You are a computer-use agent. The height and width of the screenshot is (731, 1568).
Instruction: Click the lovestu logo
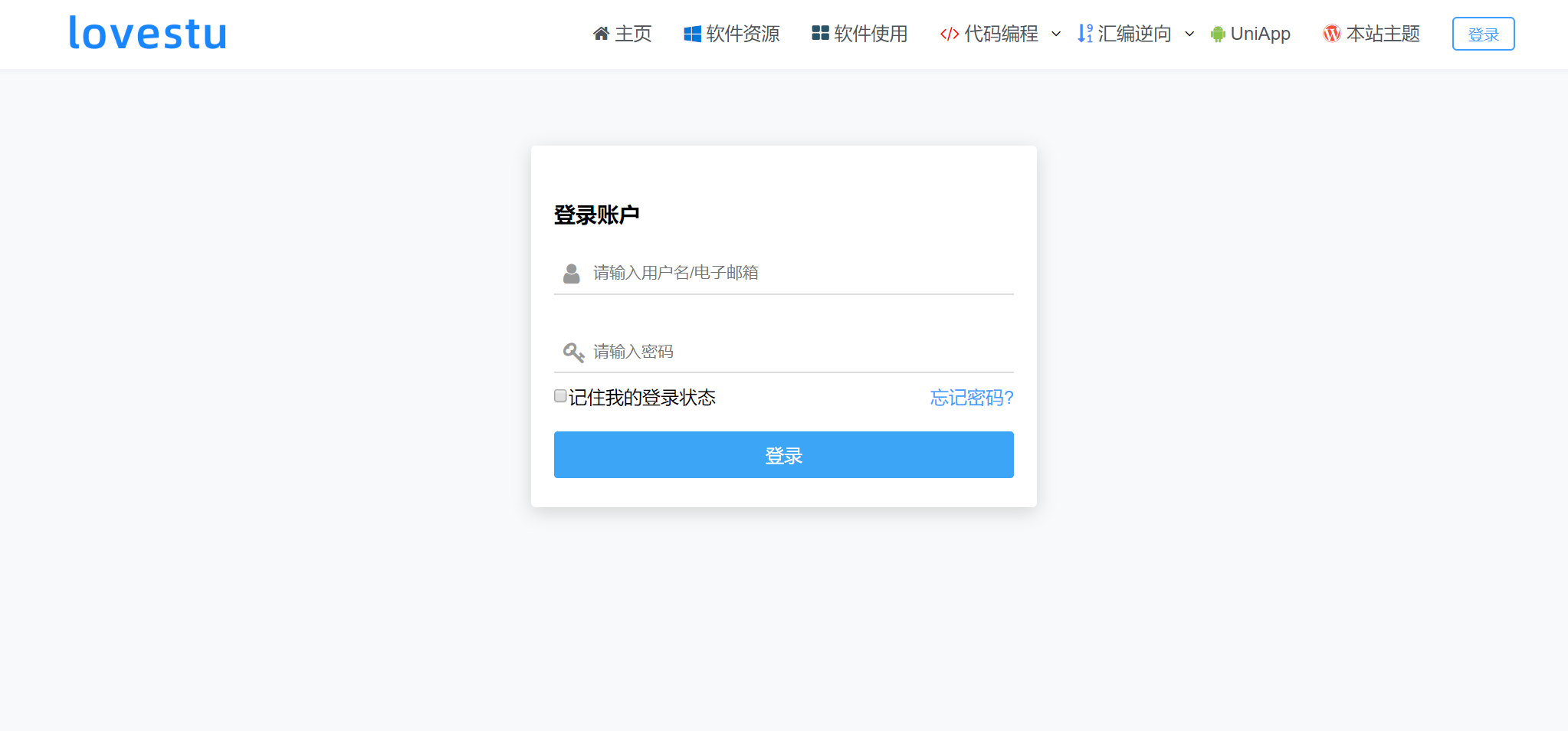147,33
